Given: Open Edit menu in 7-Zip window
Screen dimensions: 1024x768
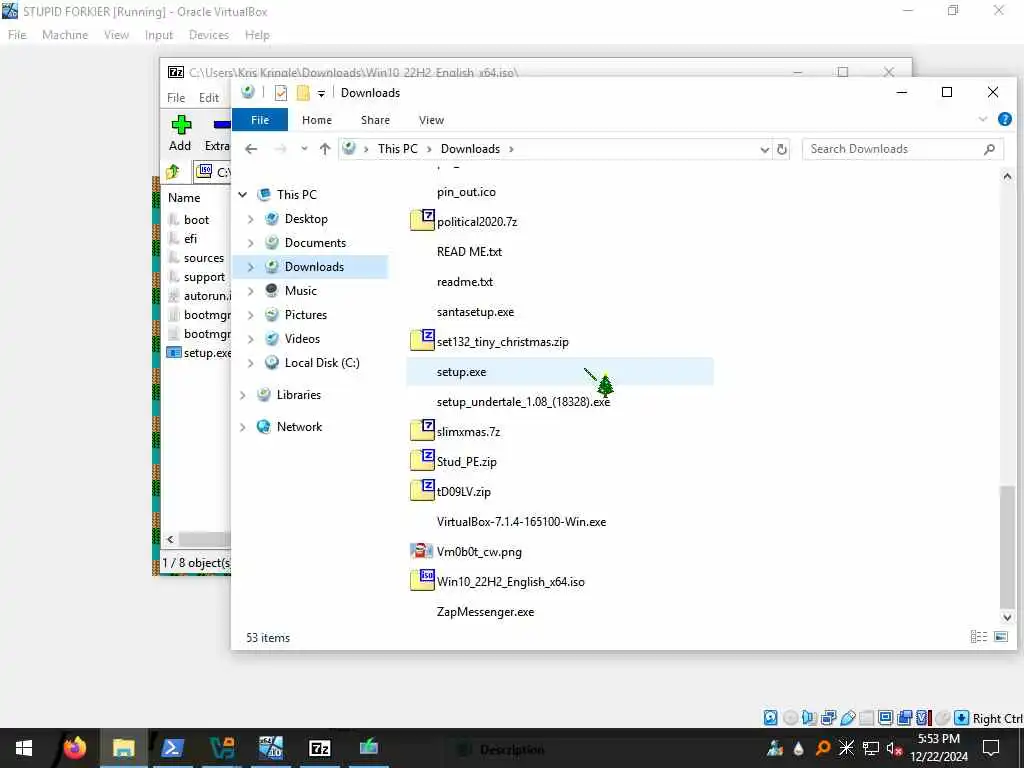Looking at the screenshot, I should pyautogui.click(x=209, y=97).
